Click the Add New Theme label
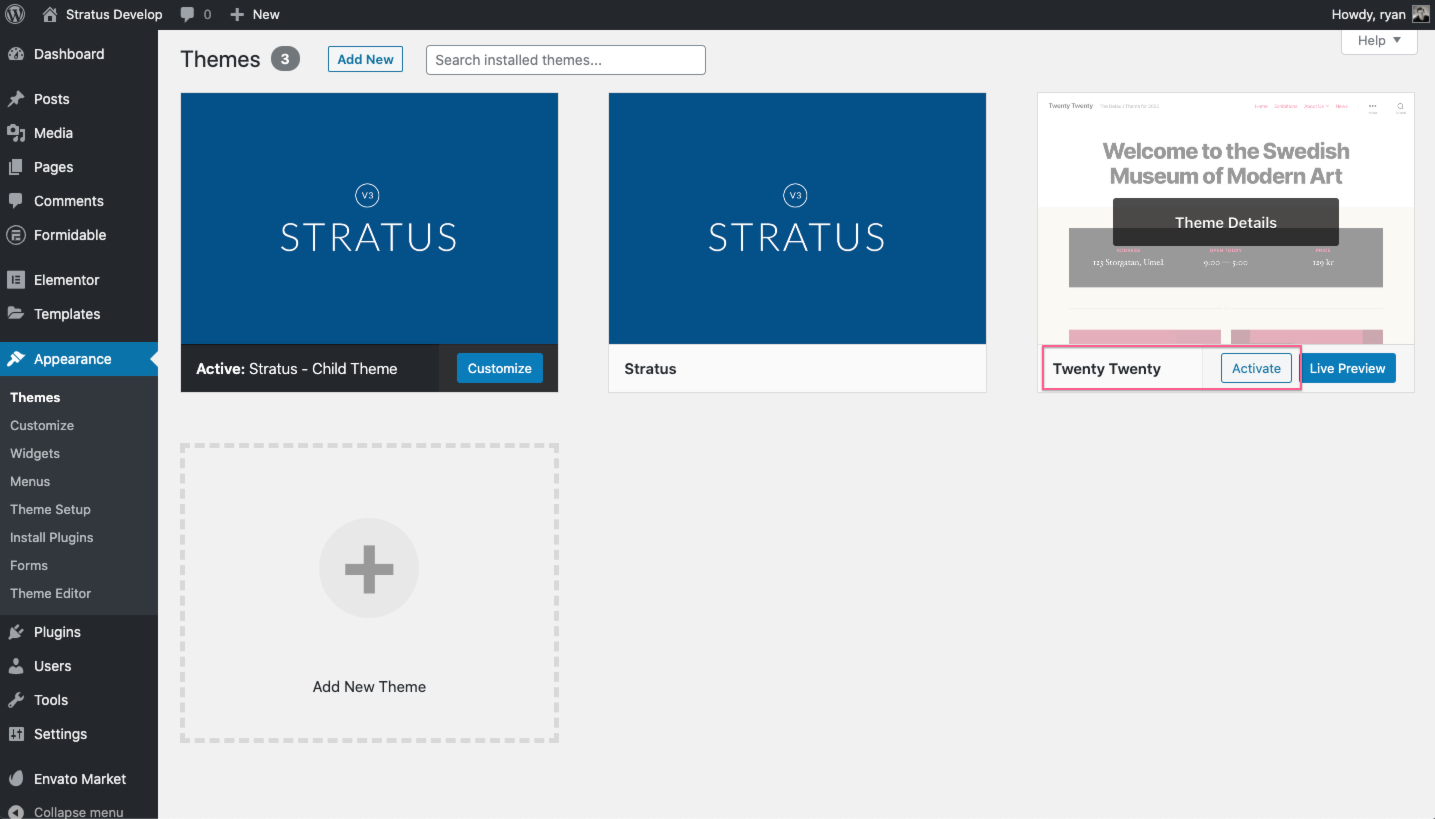The height and width of the screenshot is (819, 1435). coord(369,686)
